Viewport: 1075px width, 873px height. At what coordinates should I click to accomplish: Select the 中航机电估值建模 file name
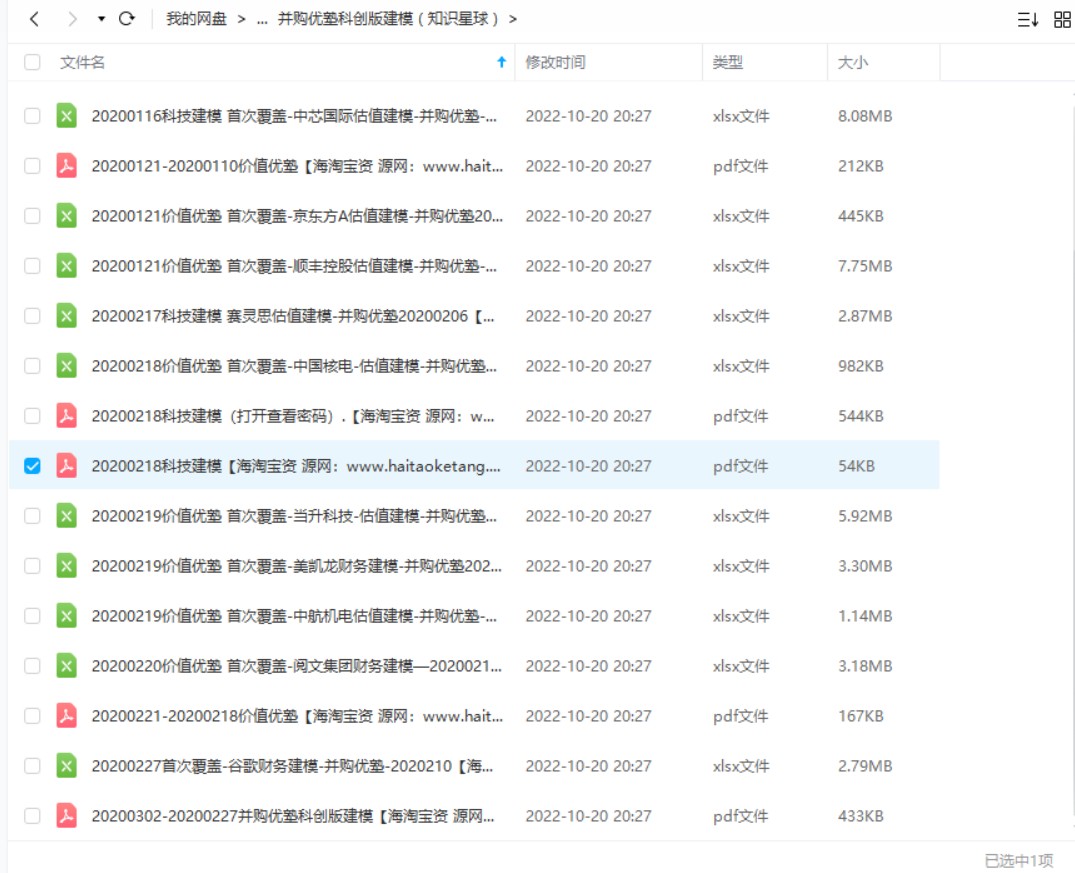click(294, 616)
